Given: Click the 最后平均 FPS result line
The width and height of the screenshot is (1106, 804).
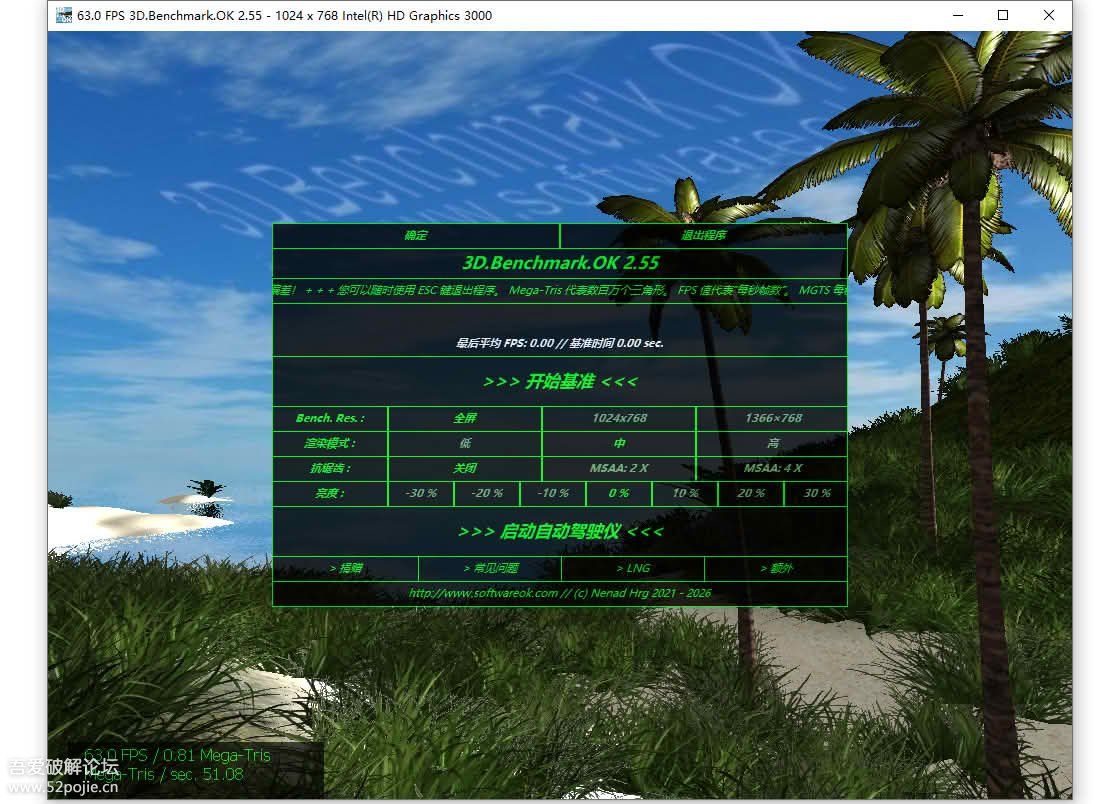Looking at the screenshot, I should click(x=560, y=343).
